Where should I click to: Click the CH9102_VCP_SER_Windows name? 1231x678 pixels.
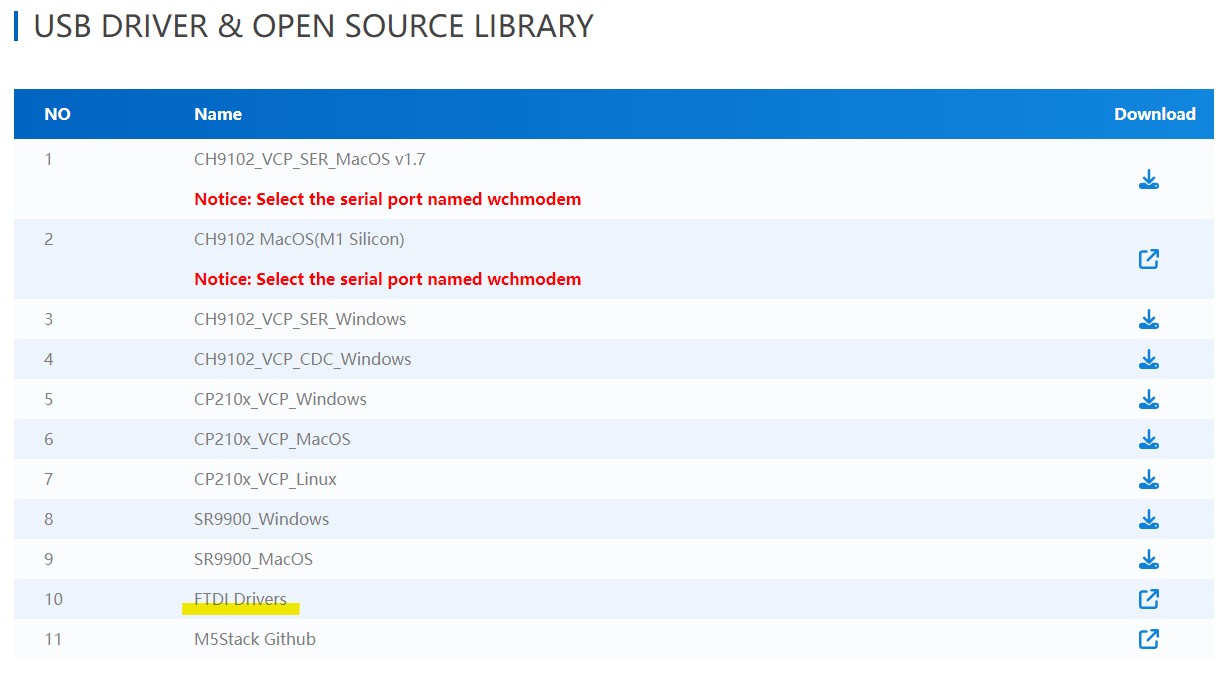point(300,319)
